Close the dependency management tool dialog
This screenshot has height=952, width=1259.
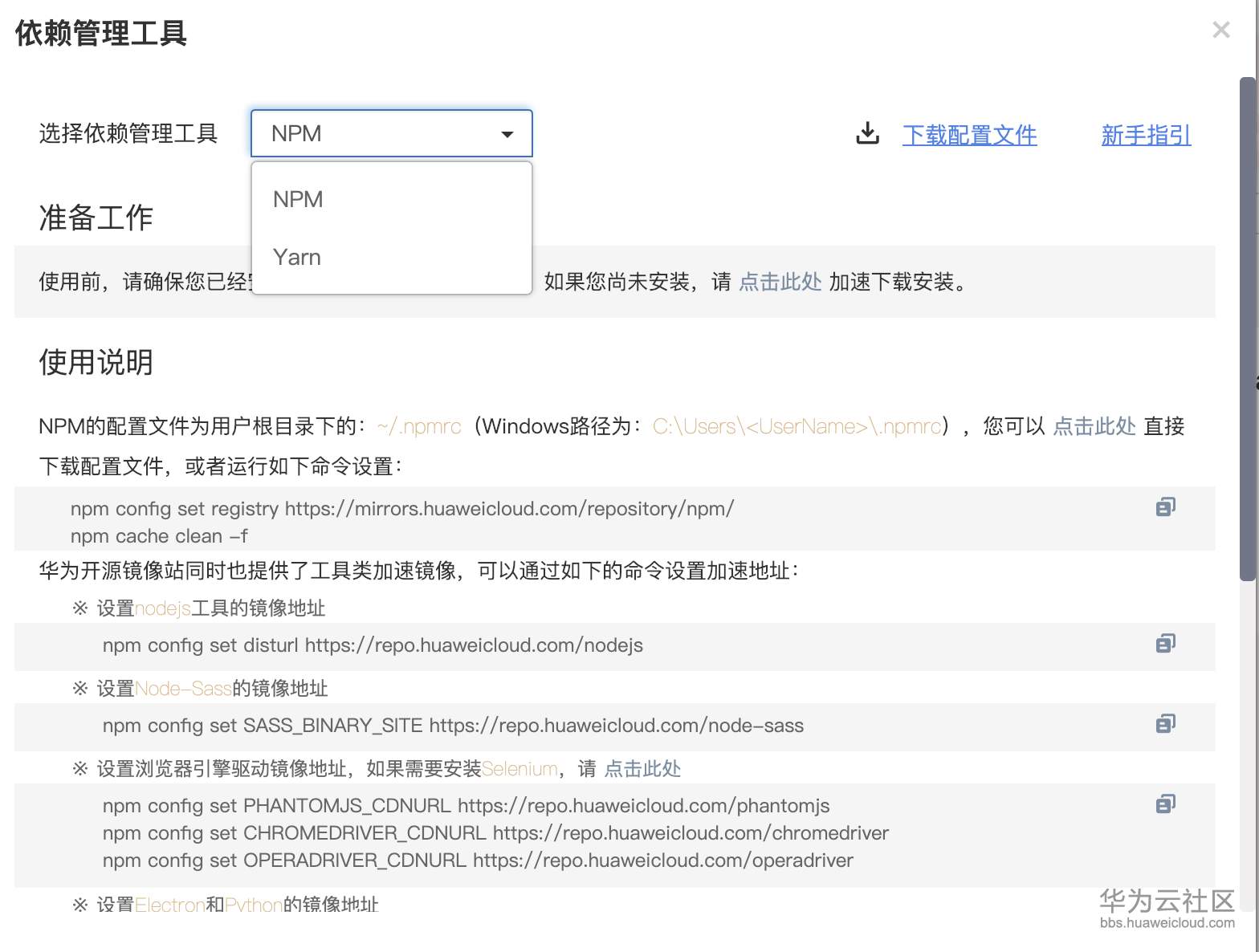[x=1221, y=30]
